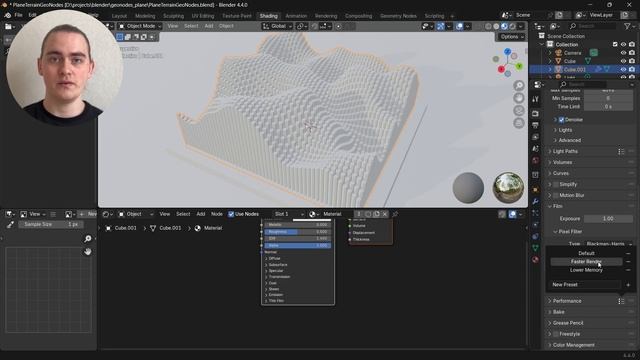
Task: Open the Slot 1 material slot dropdown
Action: pyautogui.click(x=289, y=214)
